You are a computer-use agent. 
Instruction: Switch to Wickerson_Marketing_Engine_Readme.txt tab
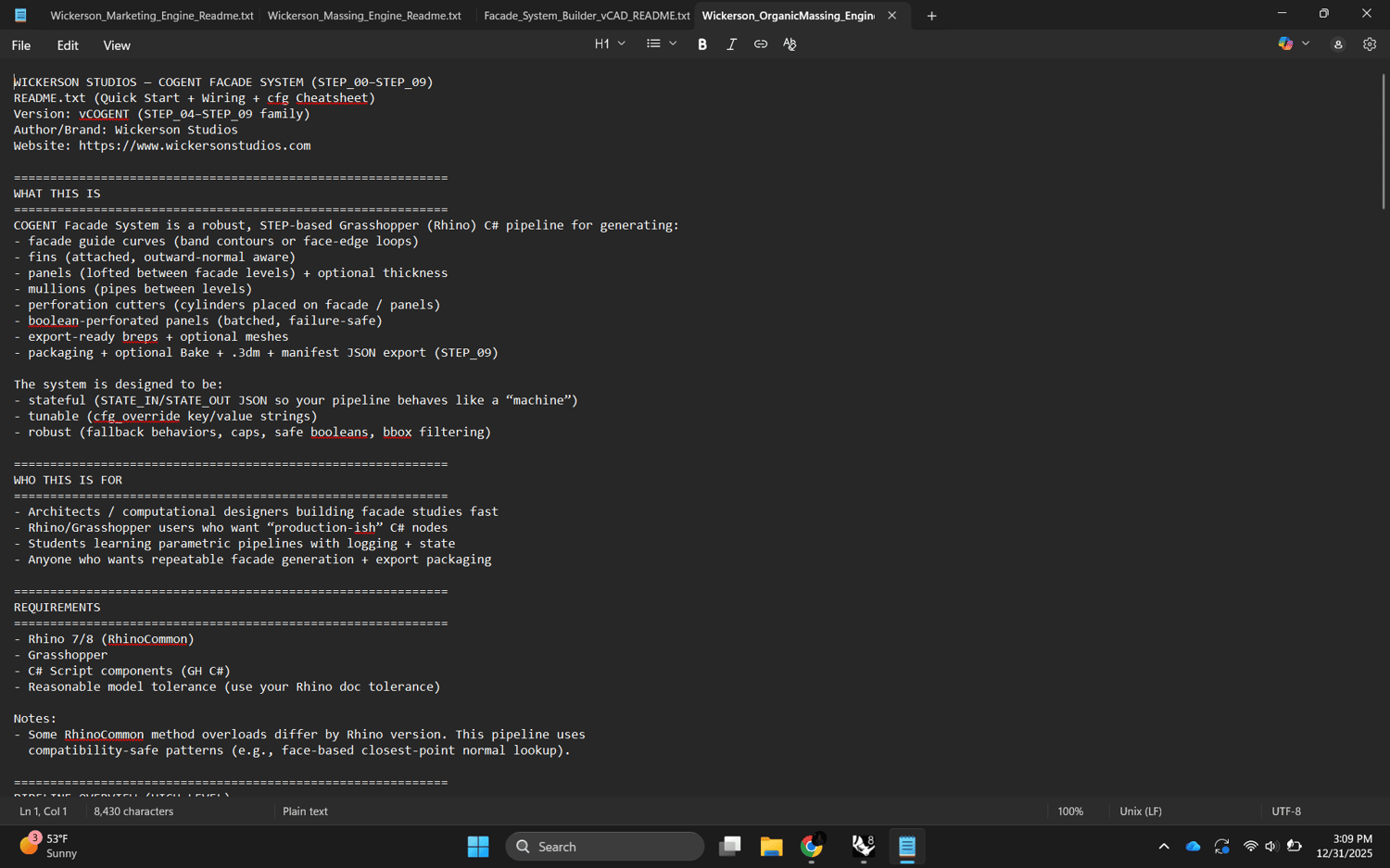pyautogui.click(x=152, y=16)
